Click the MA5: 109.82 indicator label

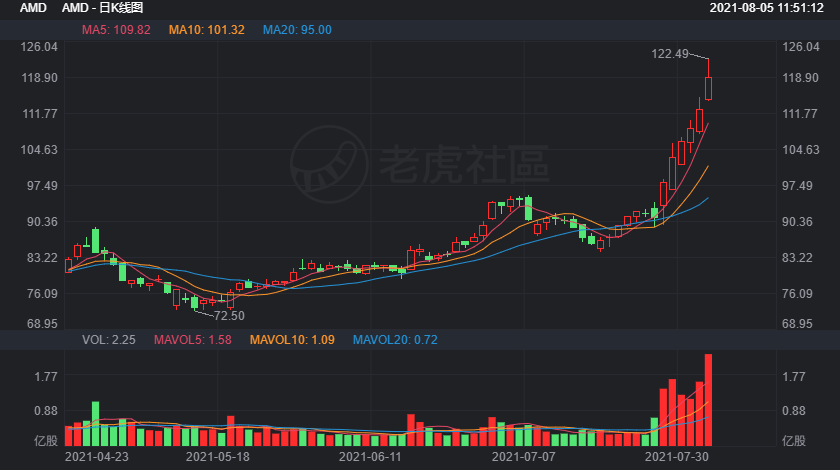pyautogui.click(x=116, y=30)
